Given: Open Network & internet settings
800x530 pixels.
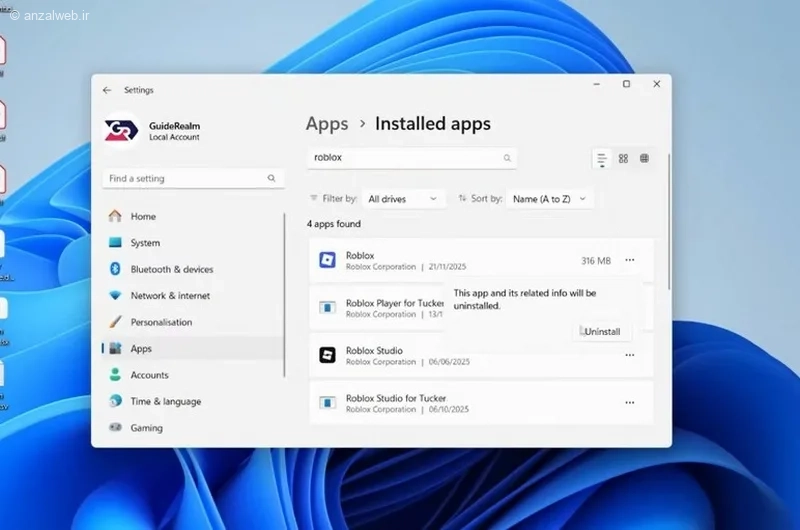Looking at the screenshot, I should tap(193, 296).
